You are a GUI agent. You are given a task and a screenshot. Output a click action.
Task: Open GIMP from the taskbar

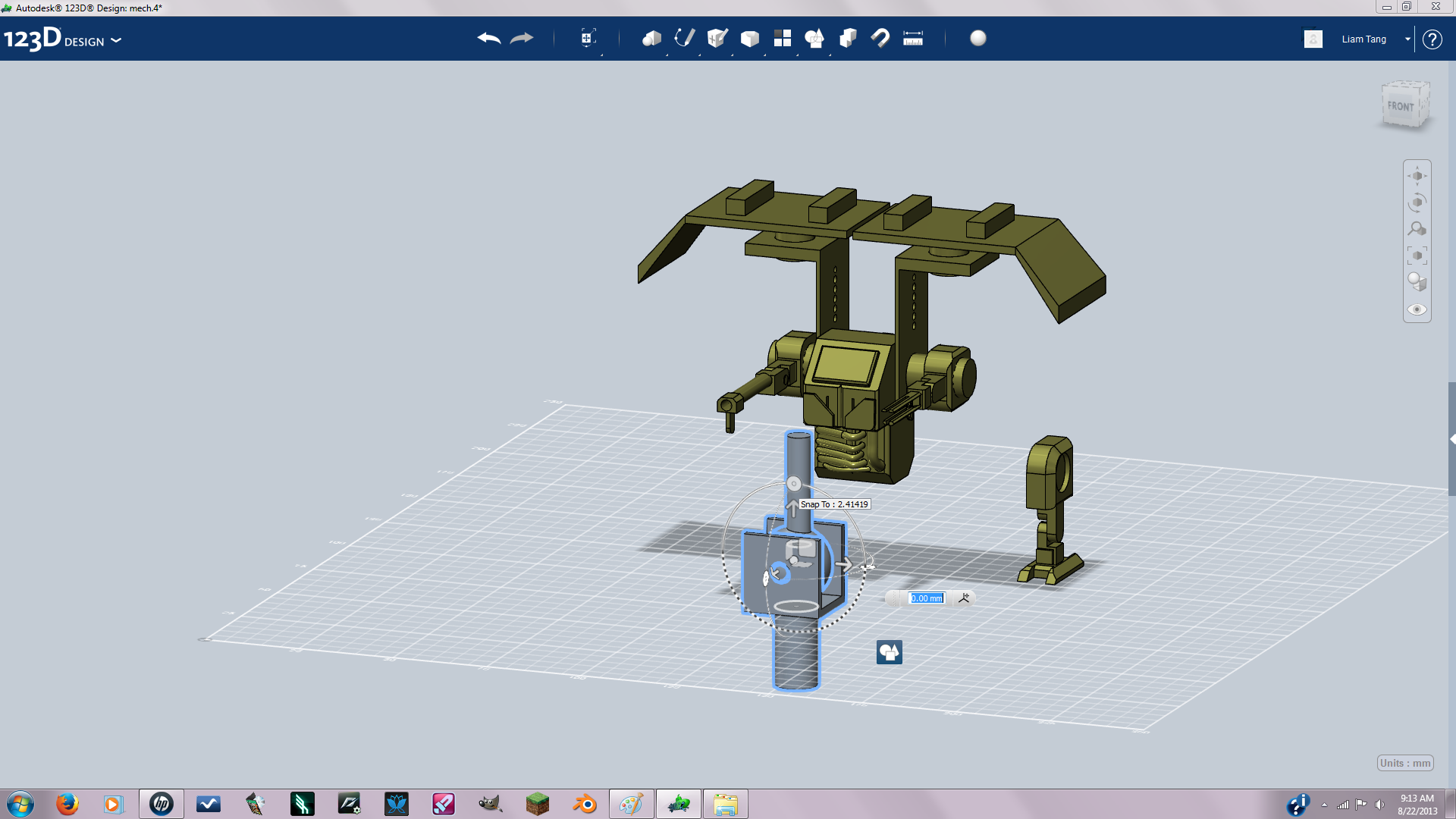pyautogui.click(x=490, y=804)
